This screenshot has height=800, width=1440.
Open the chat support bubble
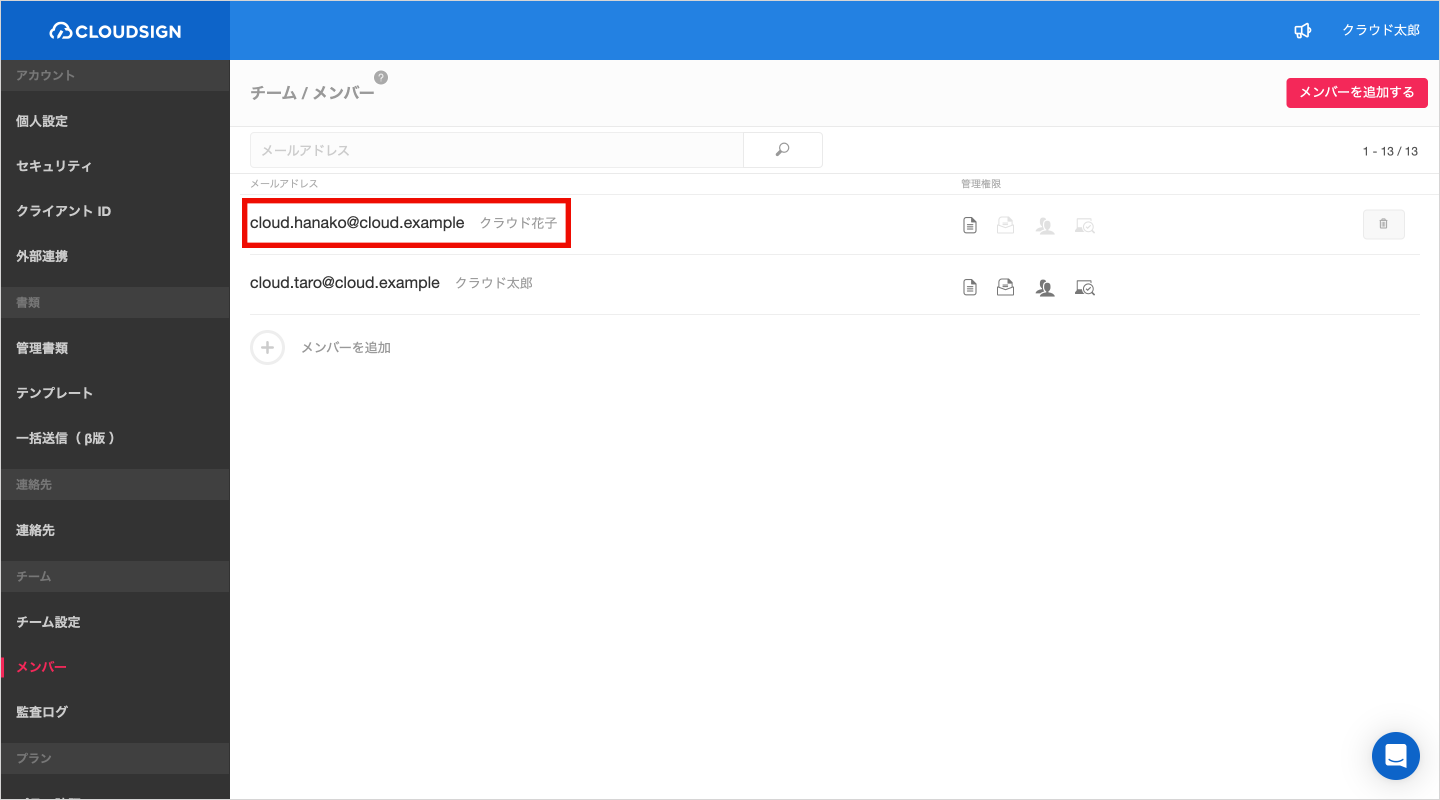1396,756
